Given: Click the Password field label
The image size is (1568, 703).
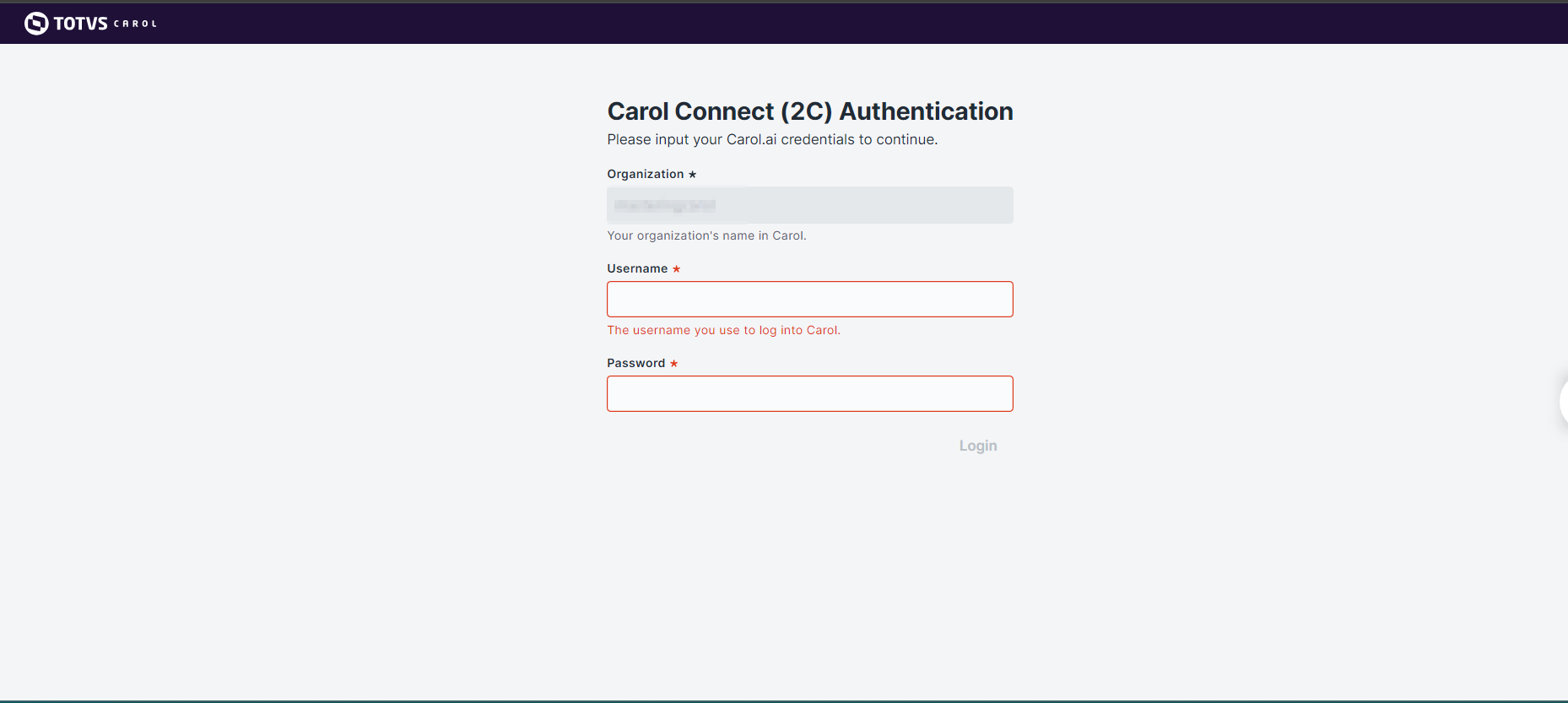Looking at the screenshot, I should [x=635, y=363].
